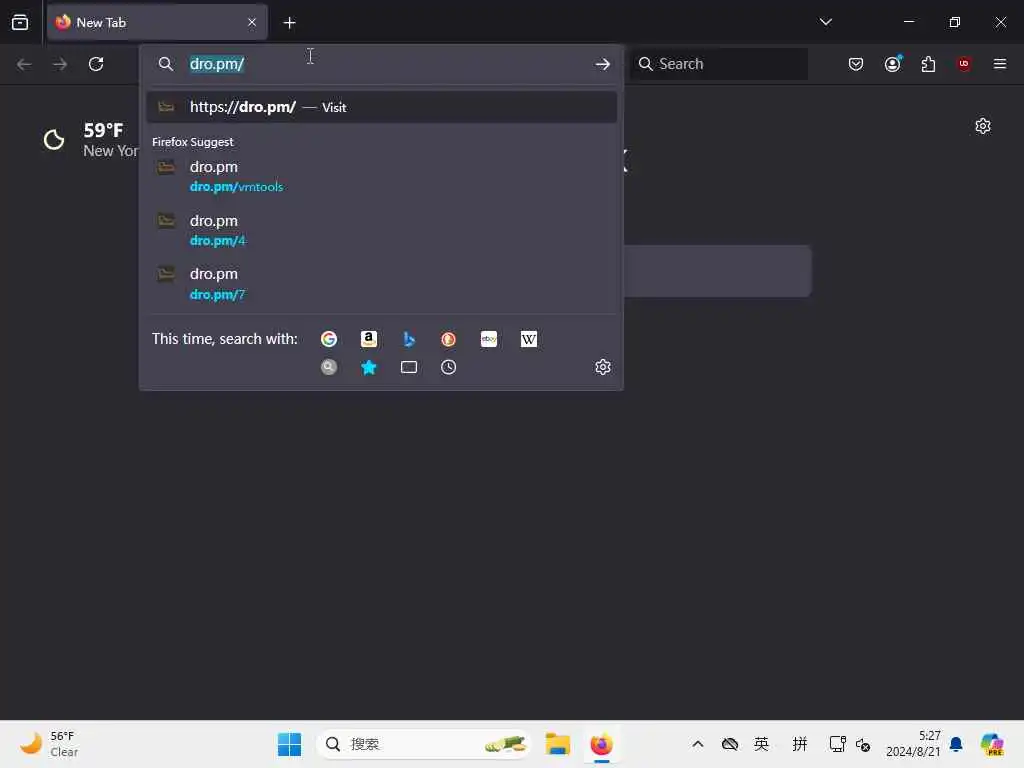Open the 59°F weather widget
The width and height of the screenshot is (1024, 768).
click(x=90, y=140)
